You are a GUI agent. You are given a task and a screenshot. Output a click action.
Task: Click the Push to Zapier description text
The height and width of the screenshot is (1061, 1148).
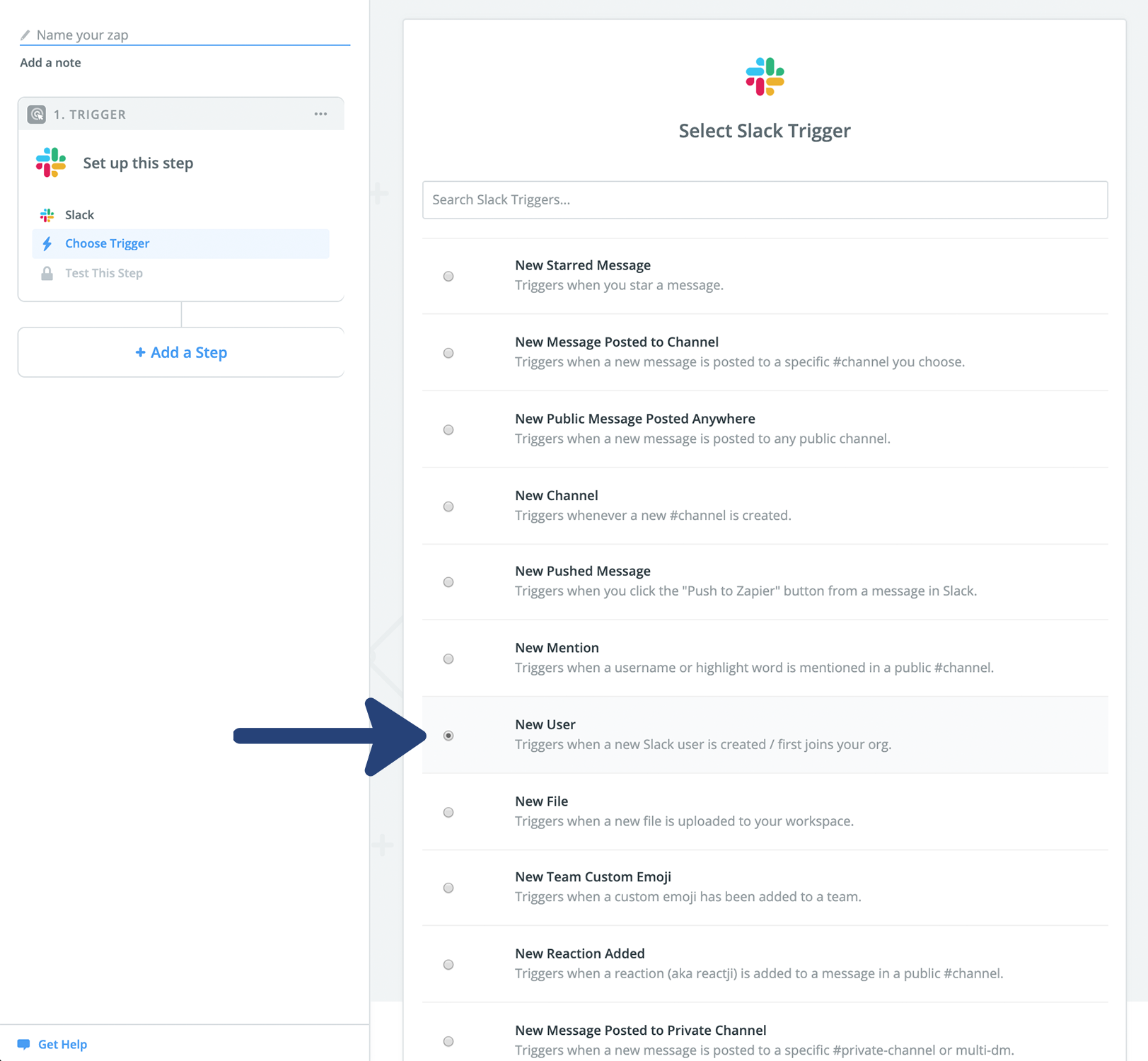pyautogui.click(x=746, y=591)
